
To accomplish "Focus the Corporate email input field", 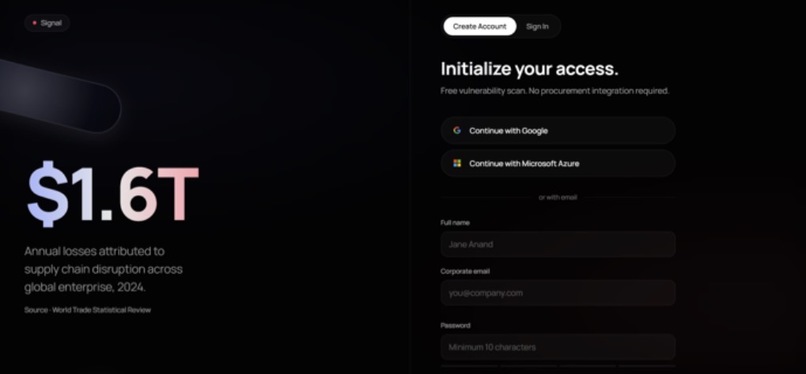I will click(558, 293).
